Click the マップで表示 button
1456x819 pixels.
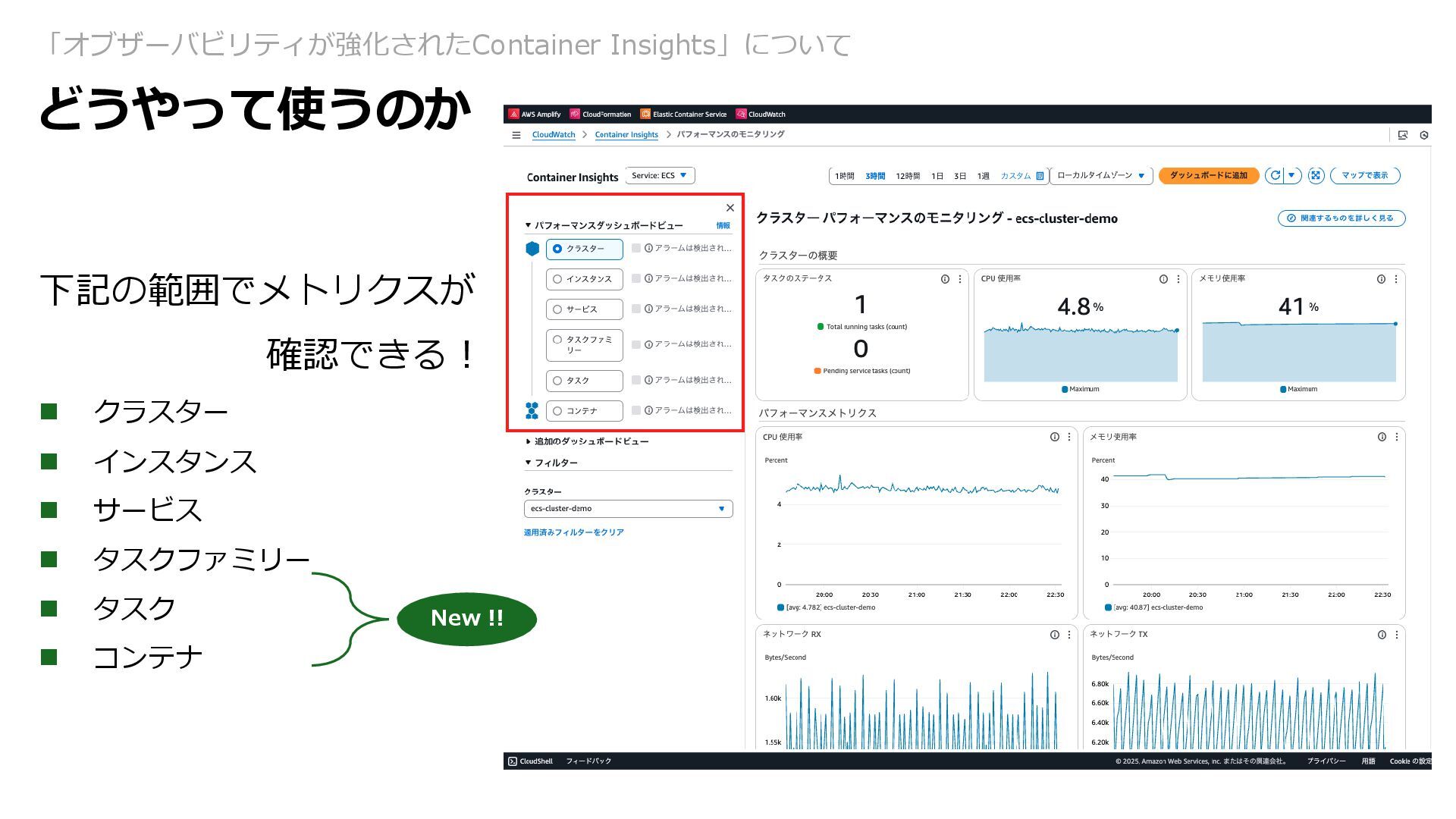point(1364,176)
